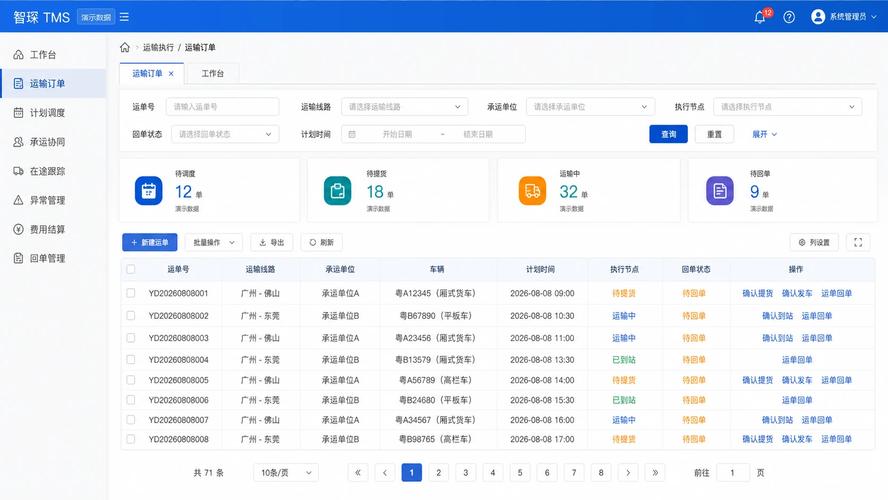Screen dimensions: 888x500
Task: Click the 异常管理 warning triangle icon
Action: coord(18,200)
